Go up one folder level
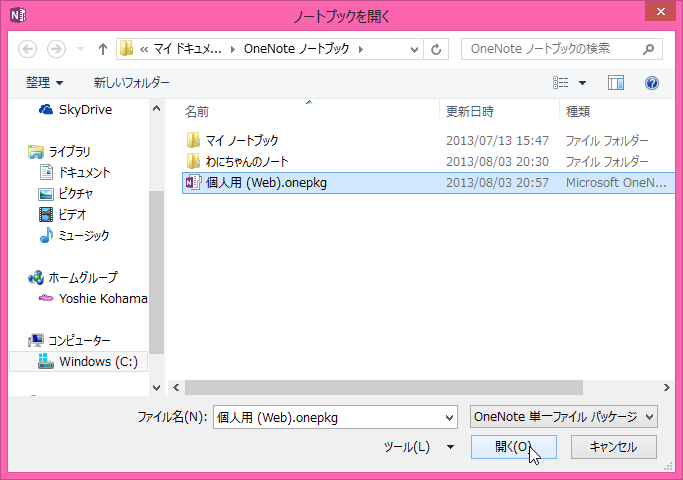 [x=103, y=49]
